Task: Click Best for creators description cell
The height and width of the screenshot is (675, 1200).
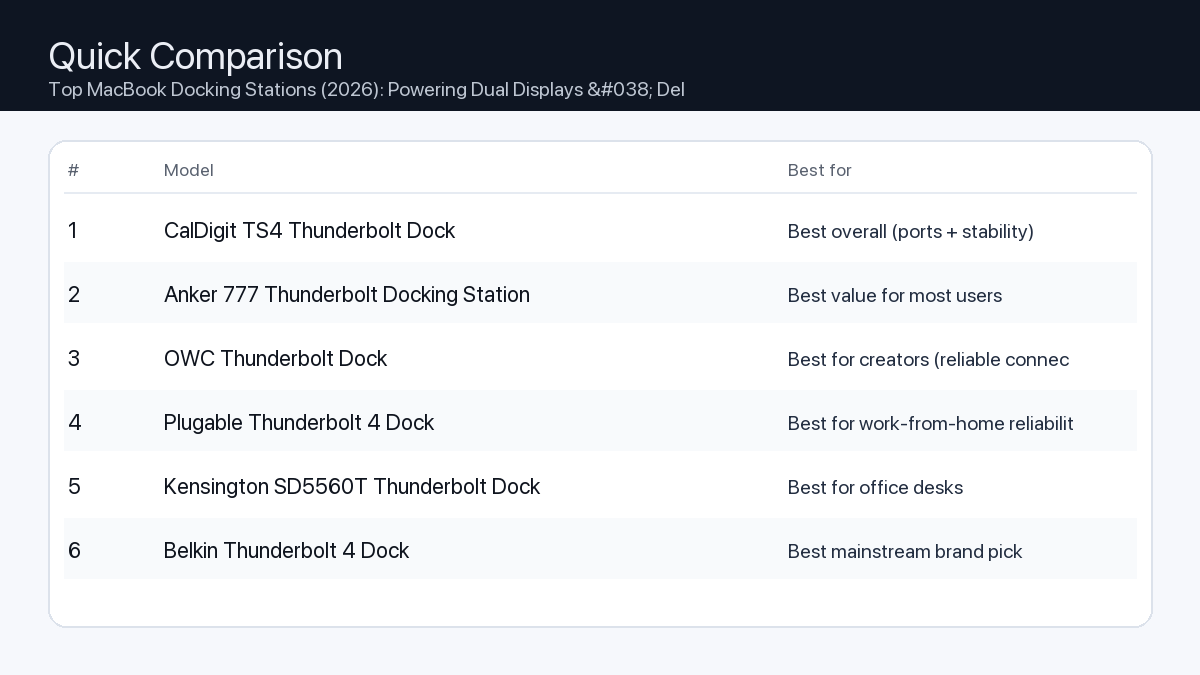Action: coord(928,359)
